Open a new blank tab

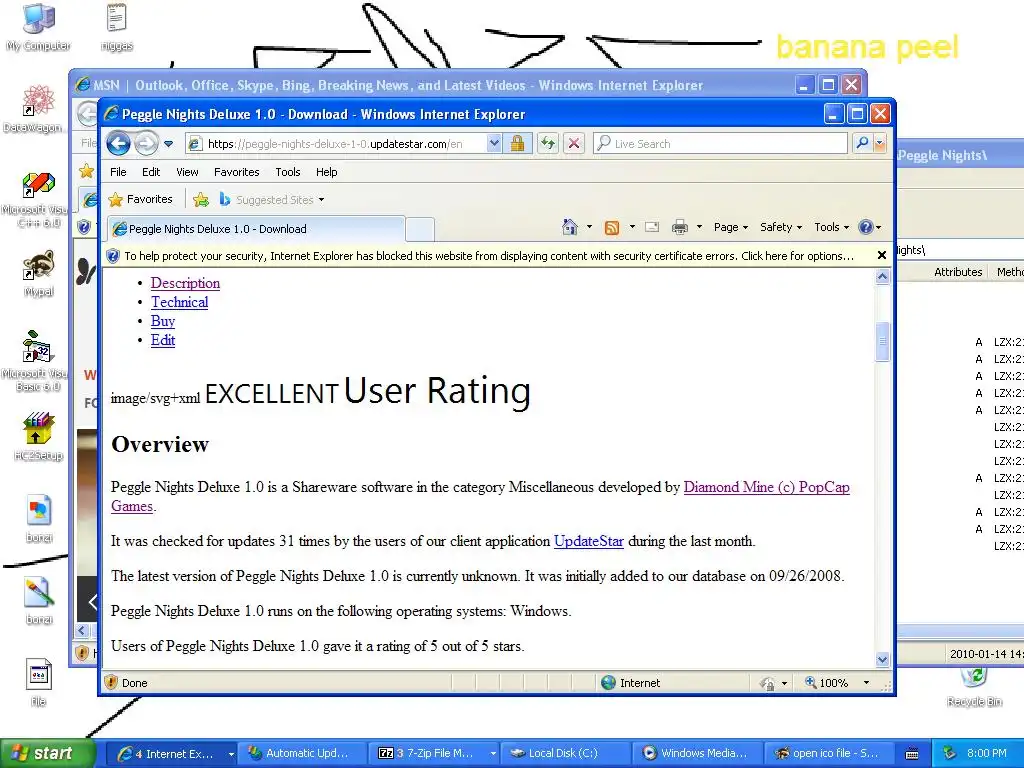click(x=420, y=229)
